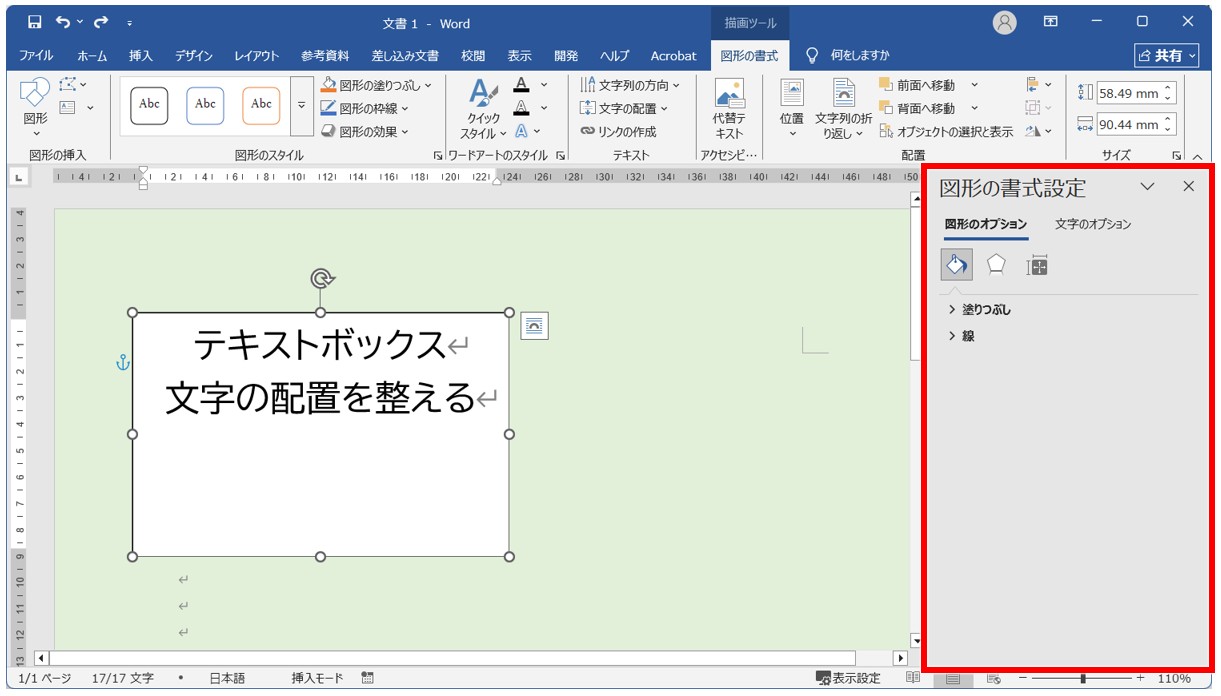Click the rotation handle above text box
This screenshot has width=1221, height=696.
tap(320, 277)
